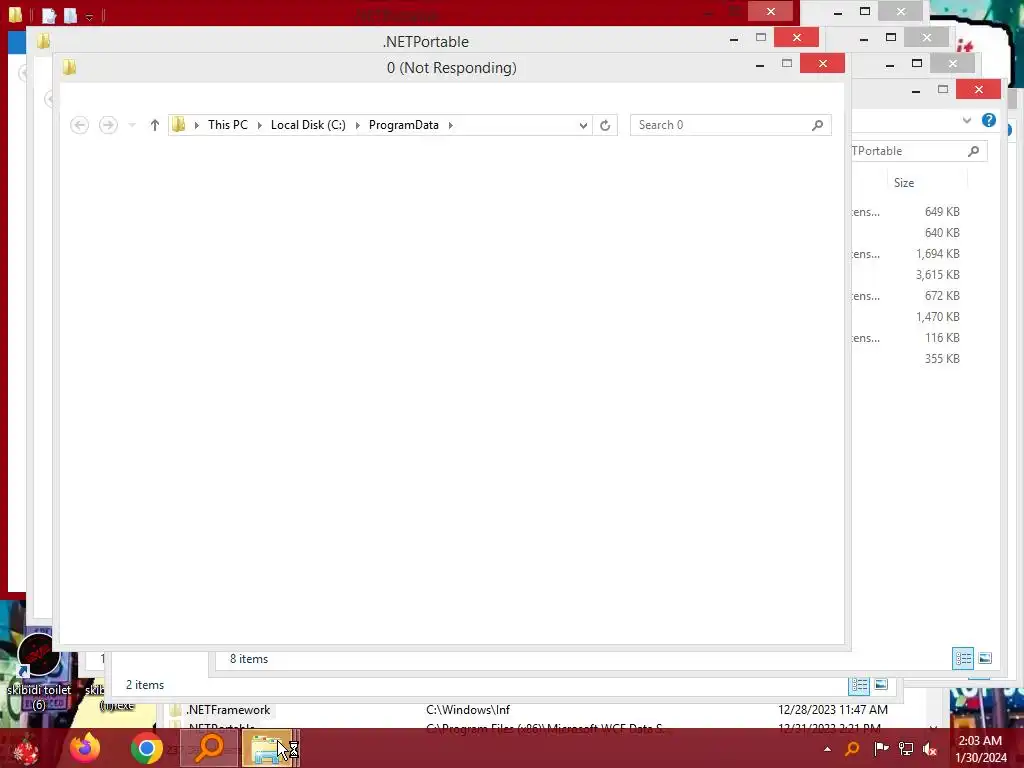Screen dimensions: 1024x768
Task: Select the 3,615 KB size entry
Action: point(937,274)
